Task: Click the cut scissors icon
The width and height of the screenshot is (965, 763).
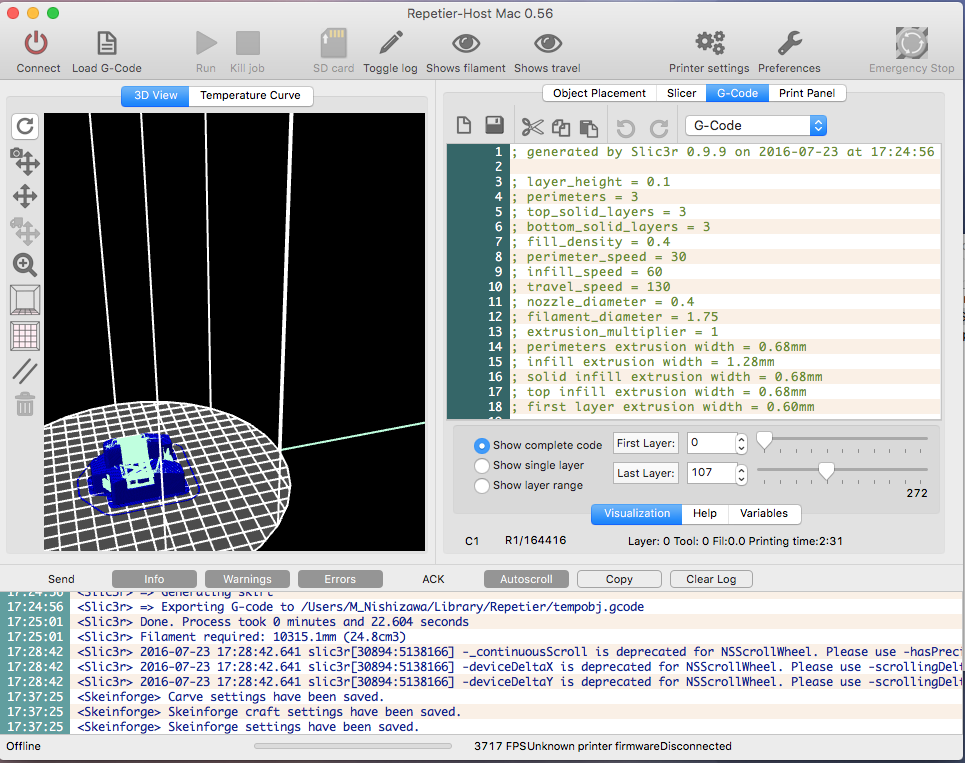Action: click(532, 126)
